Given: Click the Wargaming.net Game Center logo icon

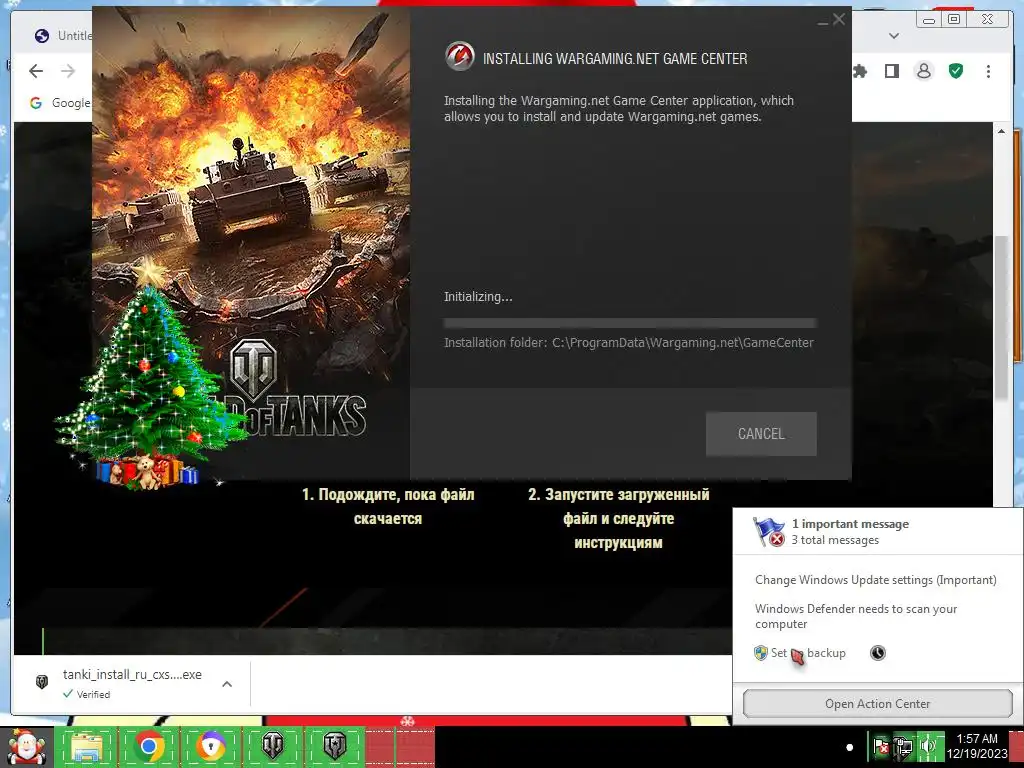Looking at the screenshot, I should tap(459, 57).
